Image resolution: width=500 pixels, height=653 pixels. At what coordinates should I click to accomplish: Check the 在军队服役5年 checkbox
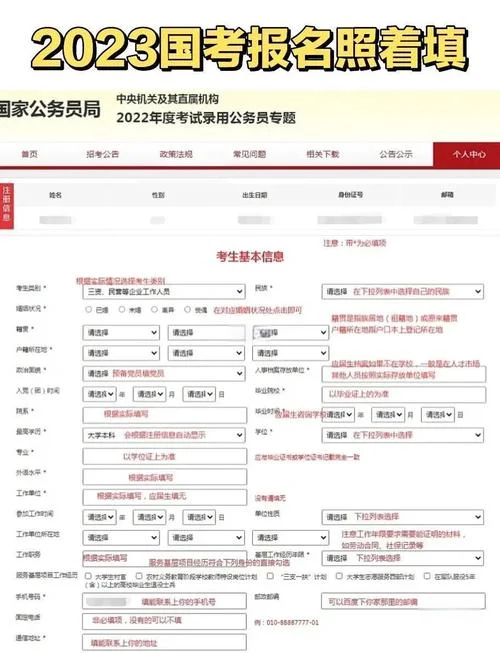(x=427, y=576)
